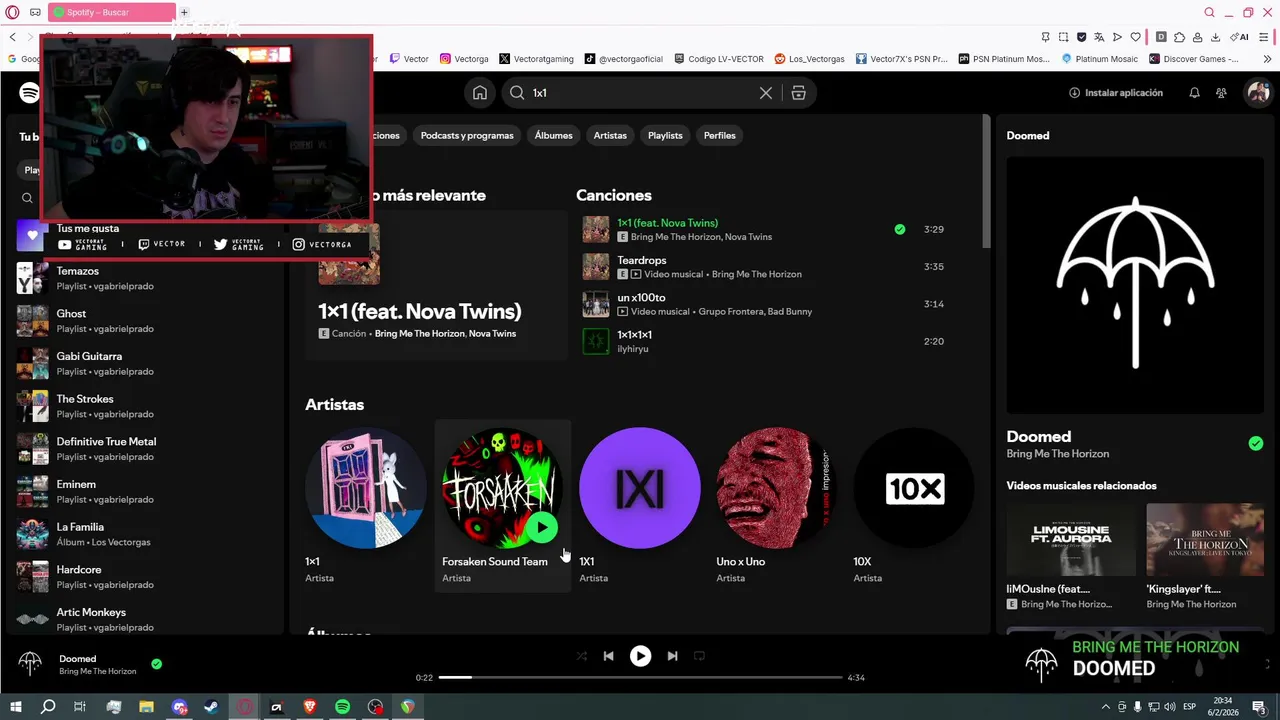1280x720 pixels.
Task: Focus the search field containing 1x1
Action: tap(640, 93)
